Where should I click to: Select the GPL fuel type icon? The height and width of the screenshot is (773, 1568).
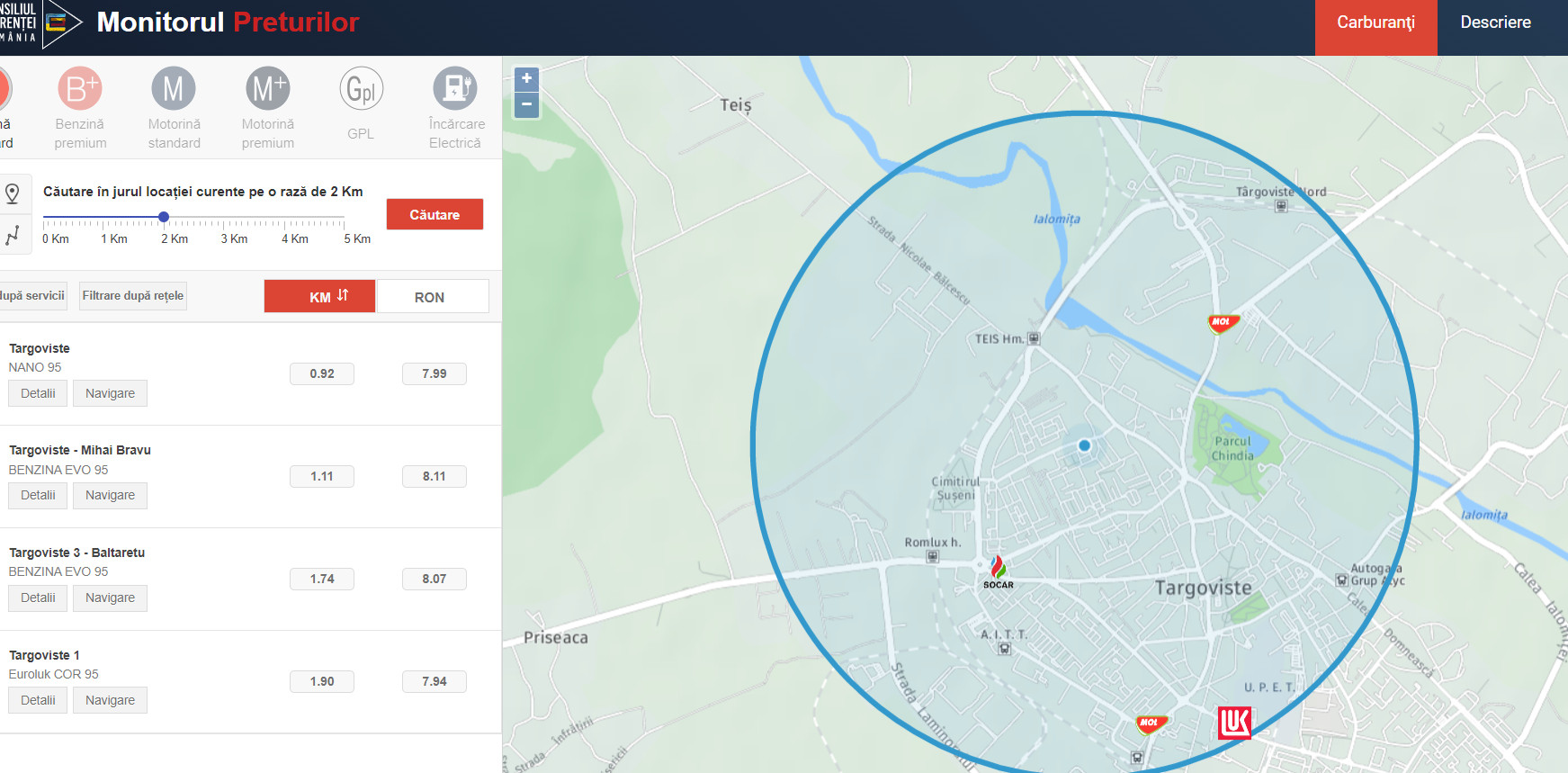click(x=361, y=89)
